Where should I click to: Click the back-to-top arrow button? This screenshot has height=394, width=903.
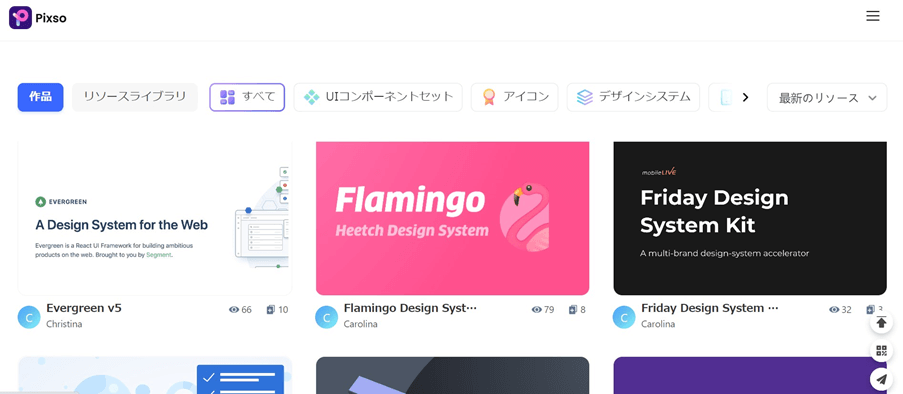point(881,323)
